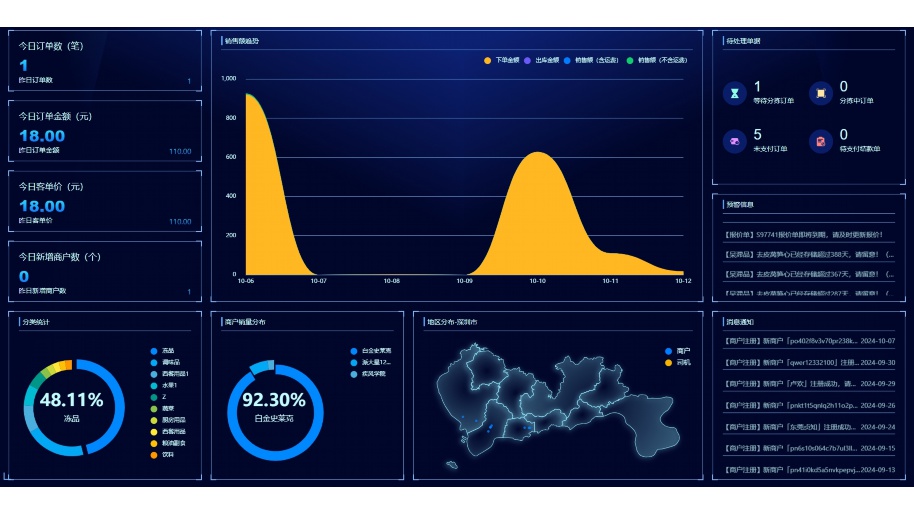The image size is (914, 514).
Task: Click the 今日新增商户数 card
Action: (105, 270)
